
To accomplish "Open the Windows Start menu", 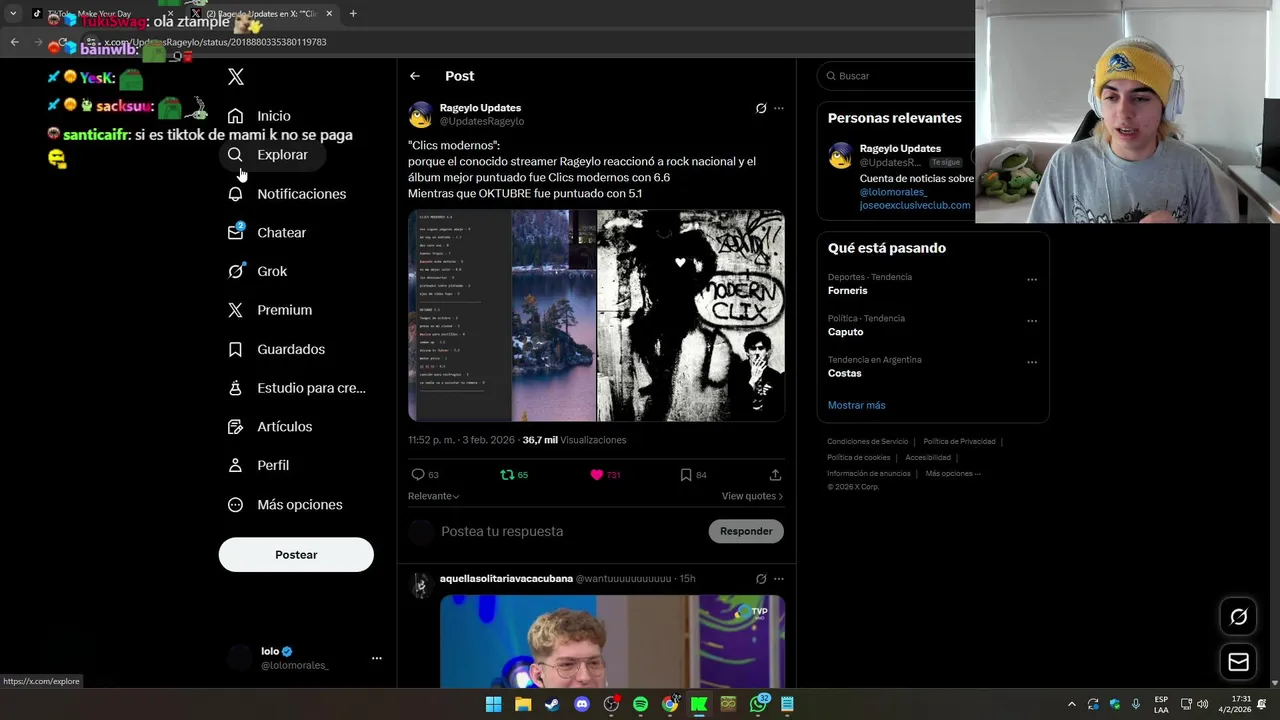I will coord(493,704).
